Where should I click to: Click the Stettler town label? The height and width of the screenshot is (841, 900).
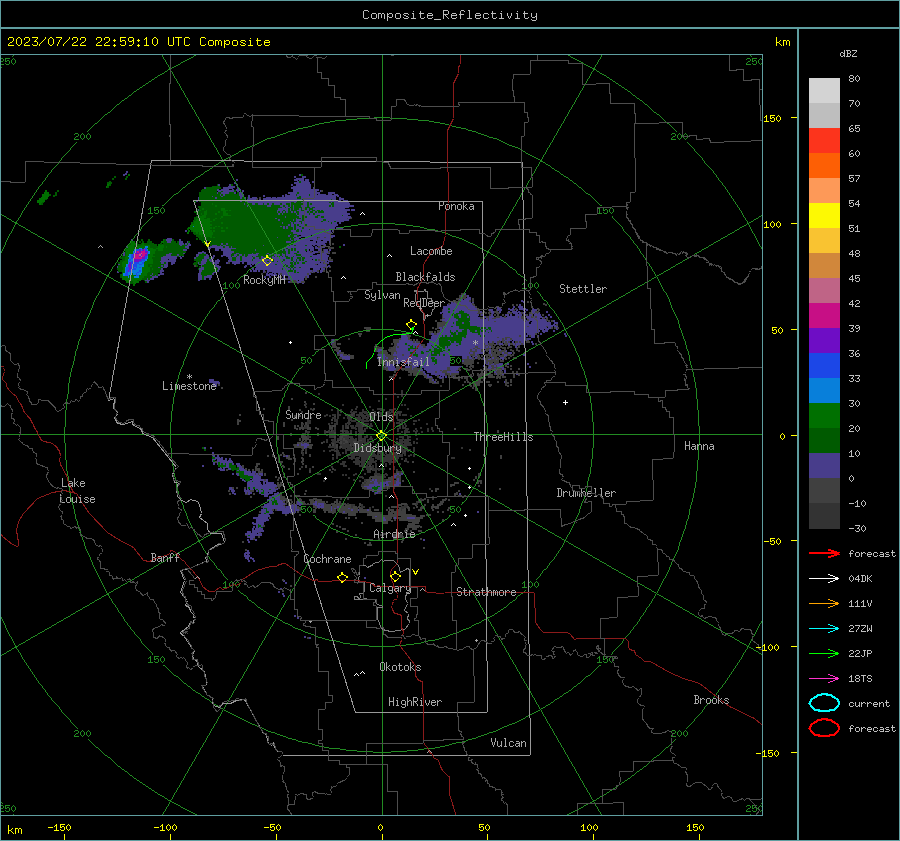[583, 289]
